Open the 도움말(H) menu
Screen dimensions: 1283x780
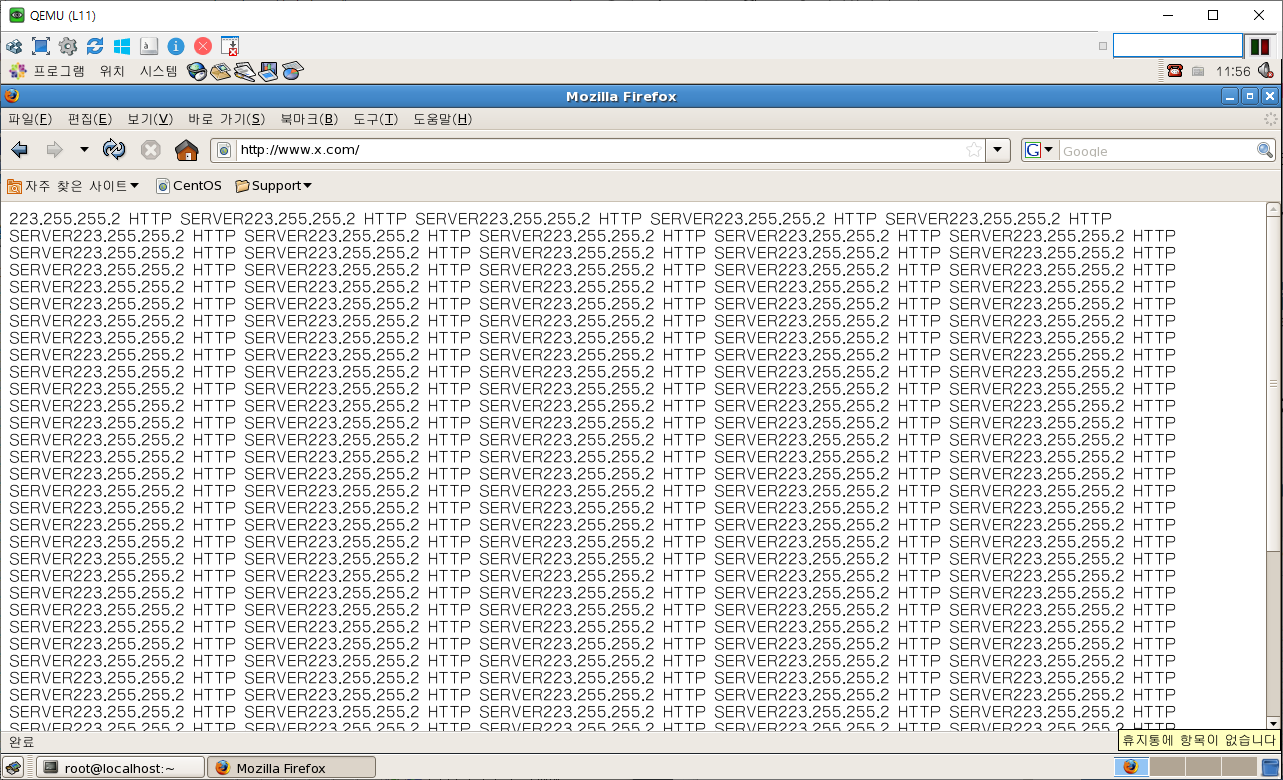coord(442,119)
